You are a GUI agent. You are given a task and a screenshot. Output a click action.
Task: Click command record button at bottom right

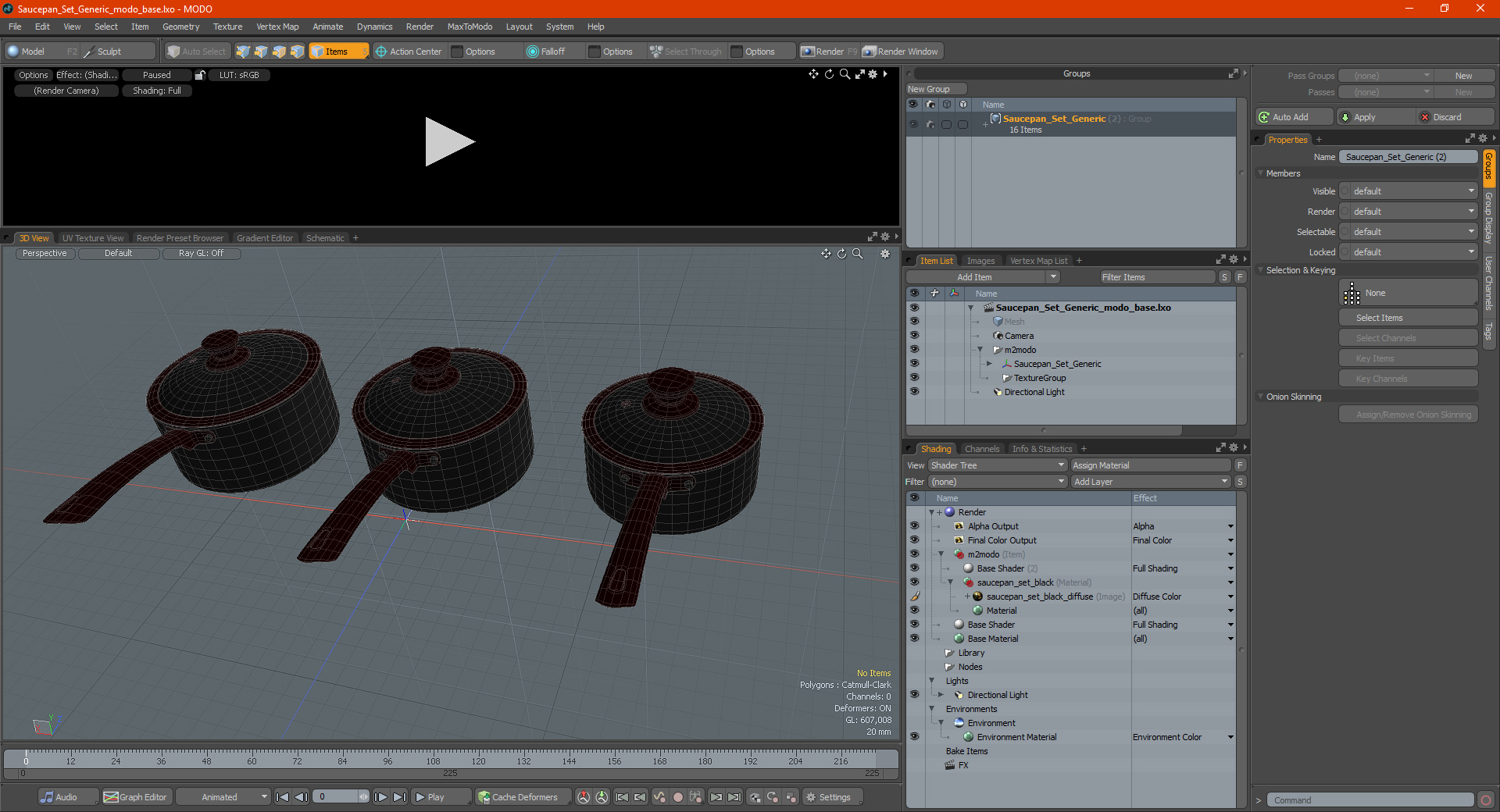click(x=1486, y=800)
